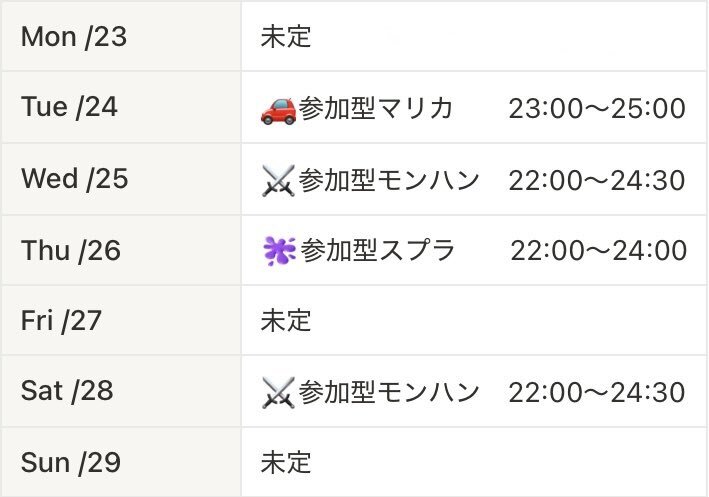Click the red car emoji icon

point(279,110)
